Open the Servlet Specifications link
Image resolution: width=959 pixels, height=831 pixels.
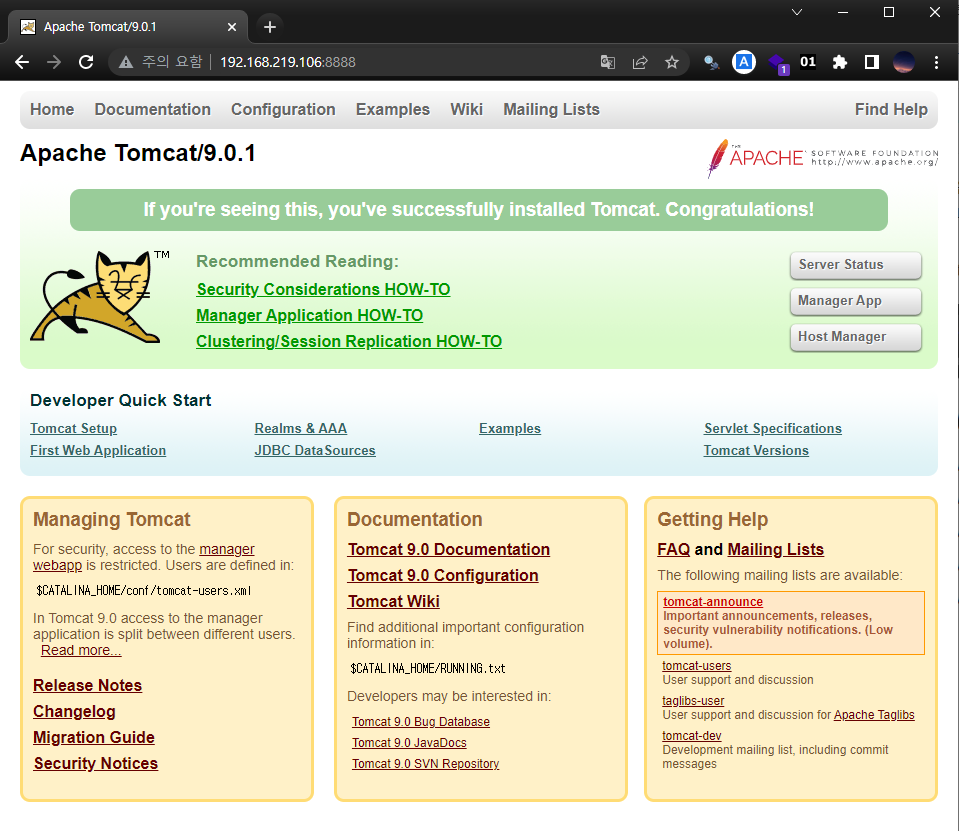(x=772, y=429)
